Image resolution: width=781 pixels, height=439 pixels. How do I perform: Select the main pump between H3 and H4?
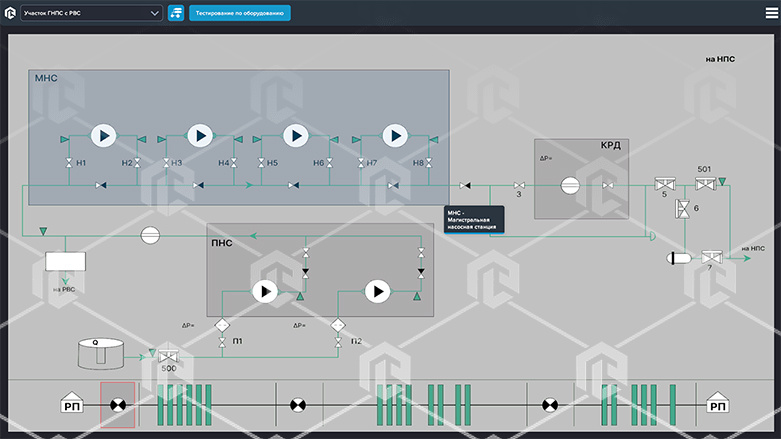pos(200,135)
